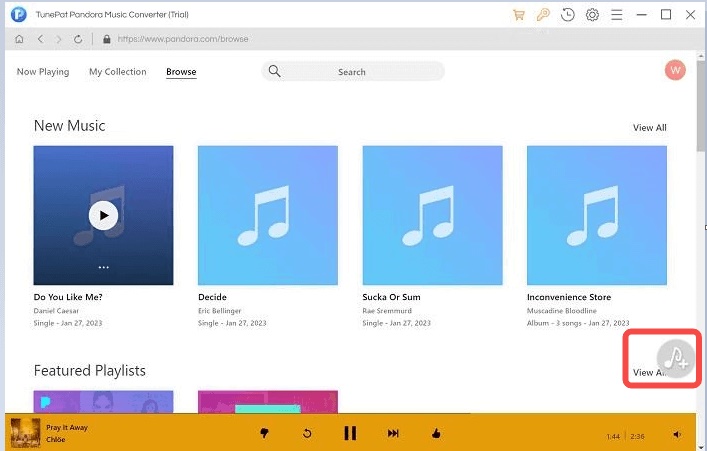707x451 pixels.
Task: Open more options dots on Do You Like Me?
Action: coord(103,267)
